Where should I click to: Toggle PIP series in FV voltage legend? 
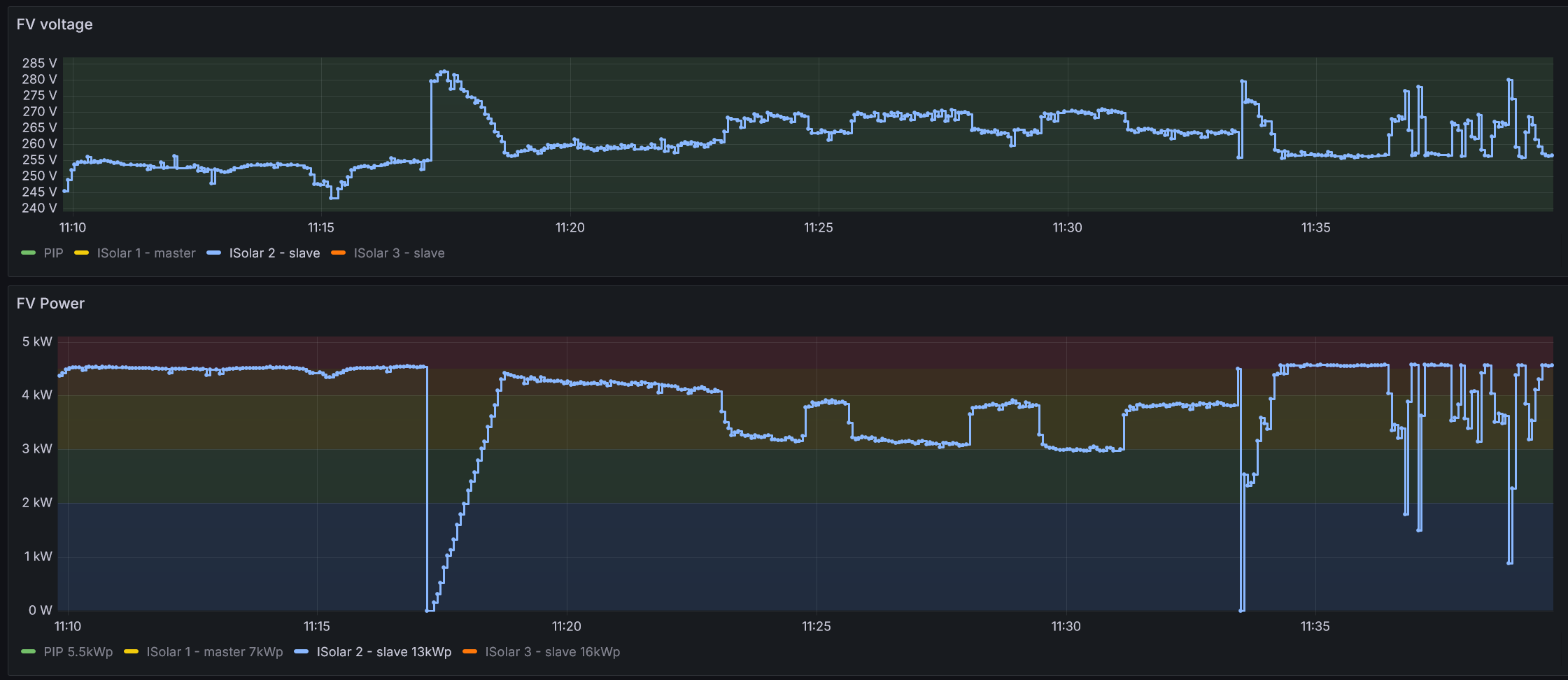tap(53, 253)
